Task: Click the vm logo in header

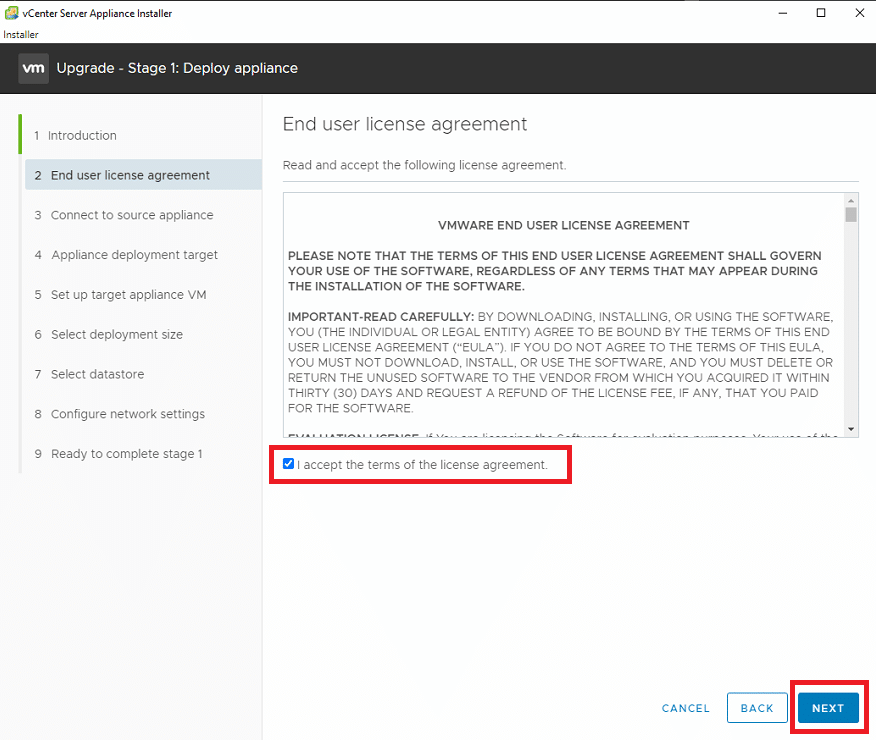Action: tap(34, 68)
